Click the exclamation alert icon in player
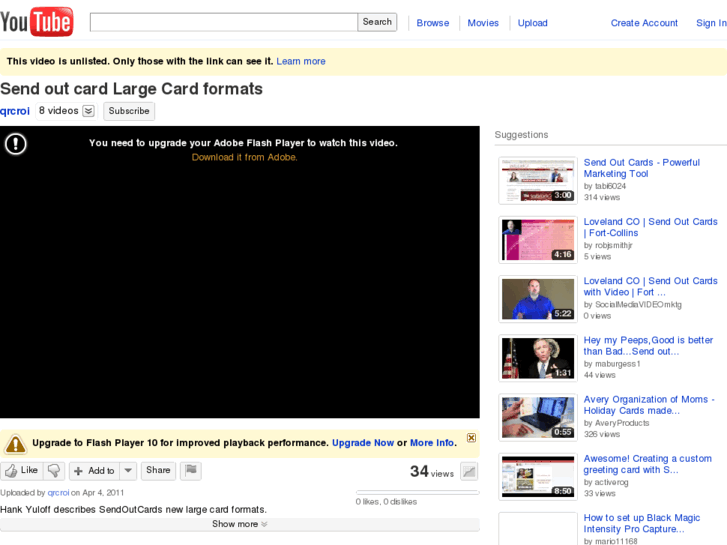The image size is (727, 545). pyautogui.click(x=16, y=144)
